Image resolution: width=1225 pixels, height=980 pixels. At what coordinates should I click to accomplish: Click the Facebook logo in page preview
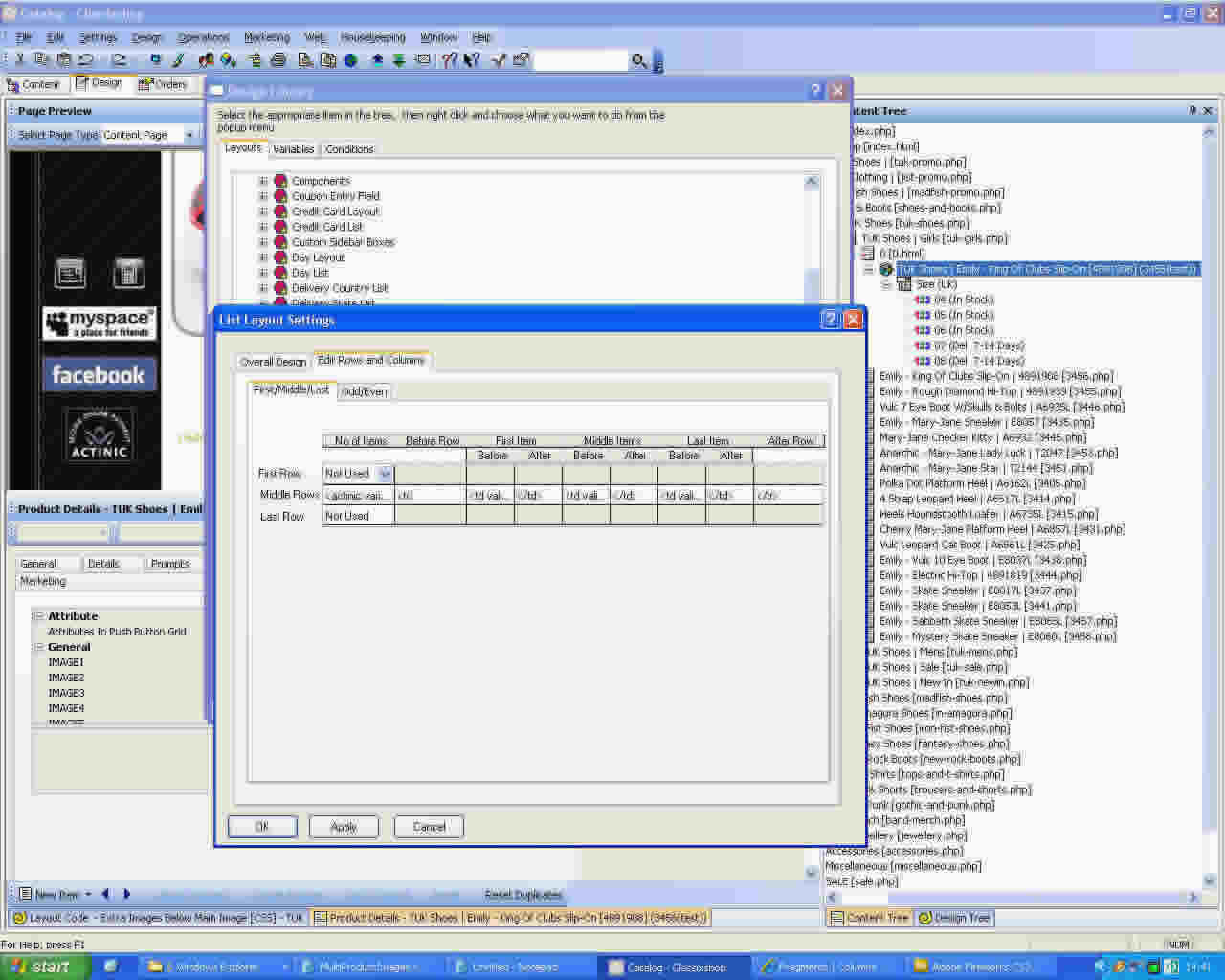point(99,375)
